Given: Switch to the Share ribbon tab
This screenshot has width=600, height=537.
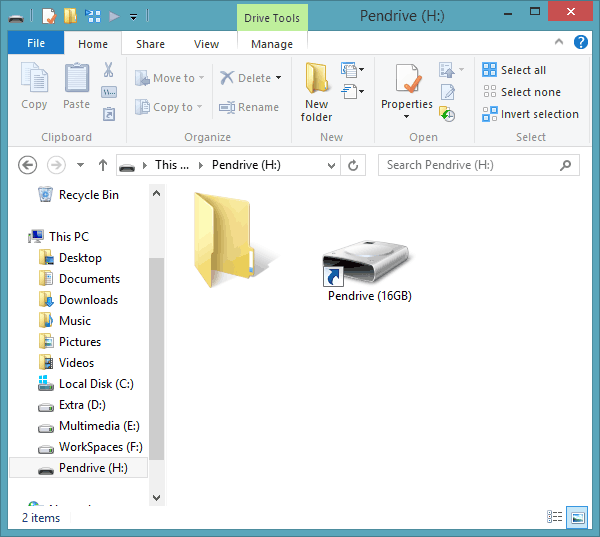Looking at the screenshot, I should [x=150, y=44].
